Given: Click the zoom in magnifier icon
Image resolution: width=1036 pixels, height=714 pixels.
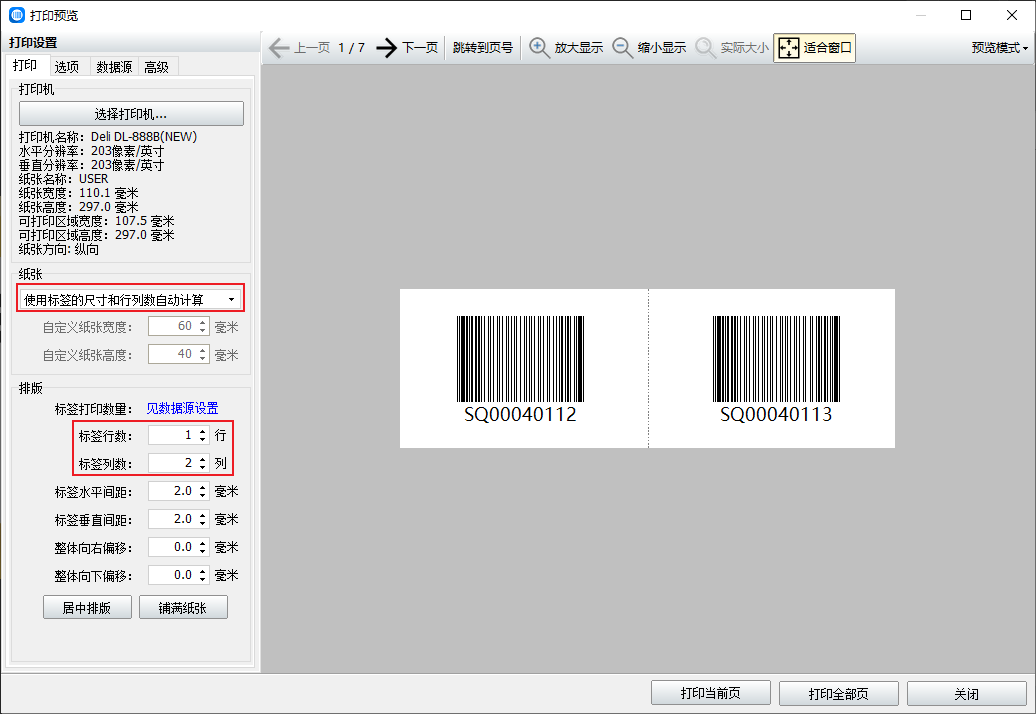Looking at the screenshot, I should pyautogui.click(x=539, y=48).
